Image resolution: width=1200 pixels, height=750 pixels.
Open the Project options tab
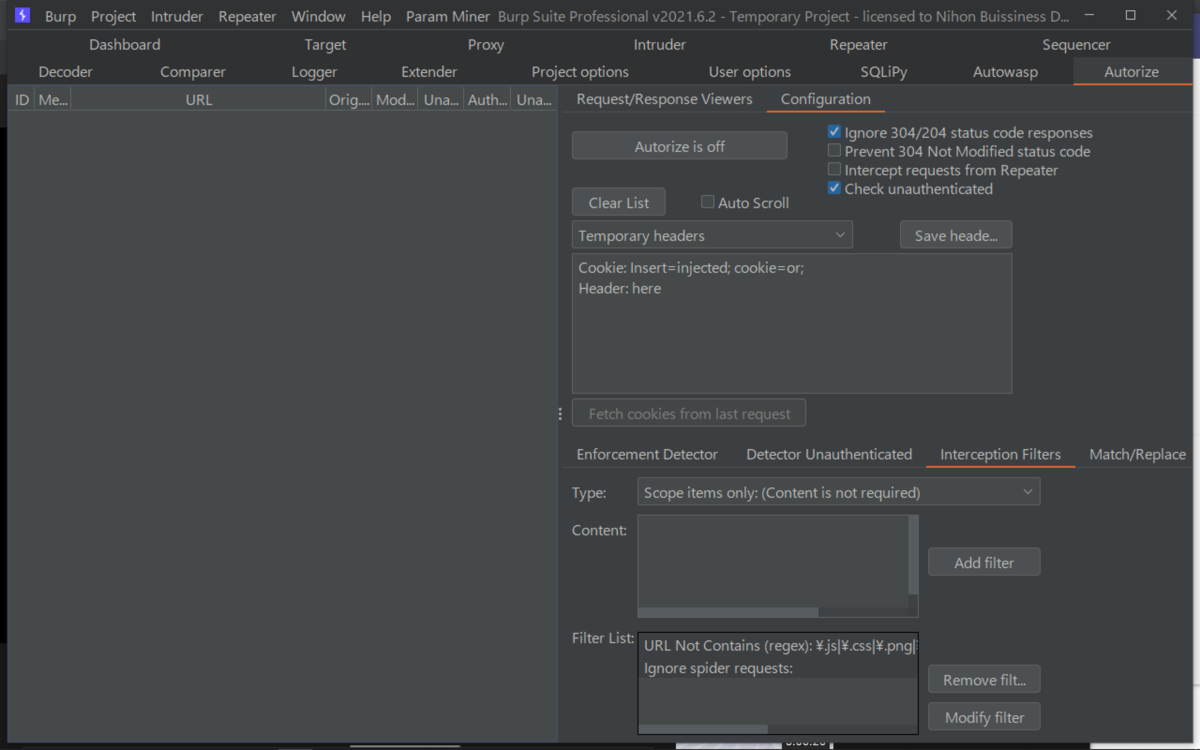coord(580,72)
